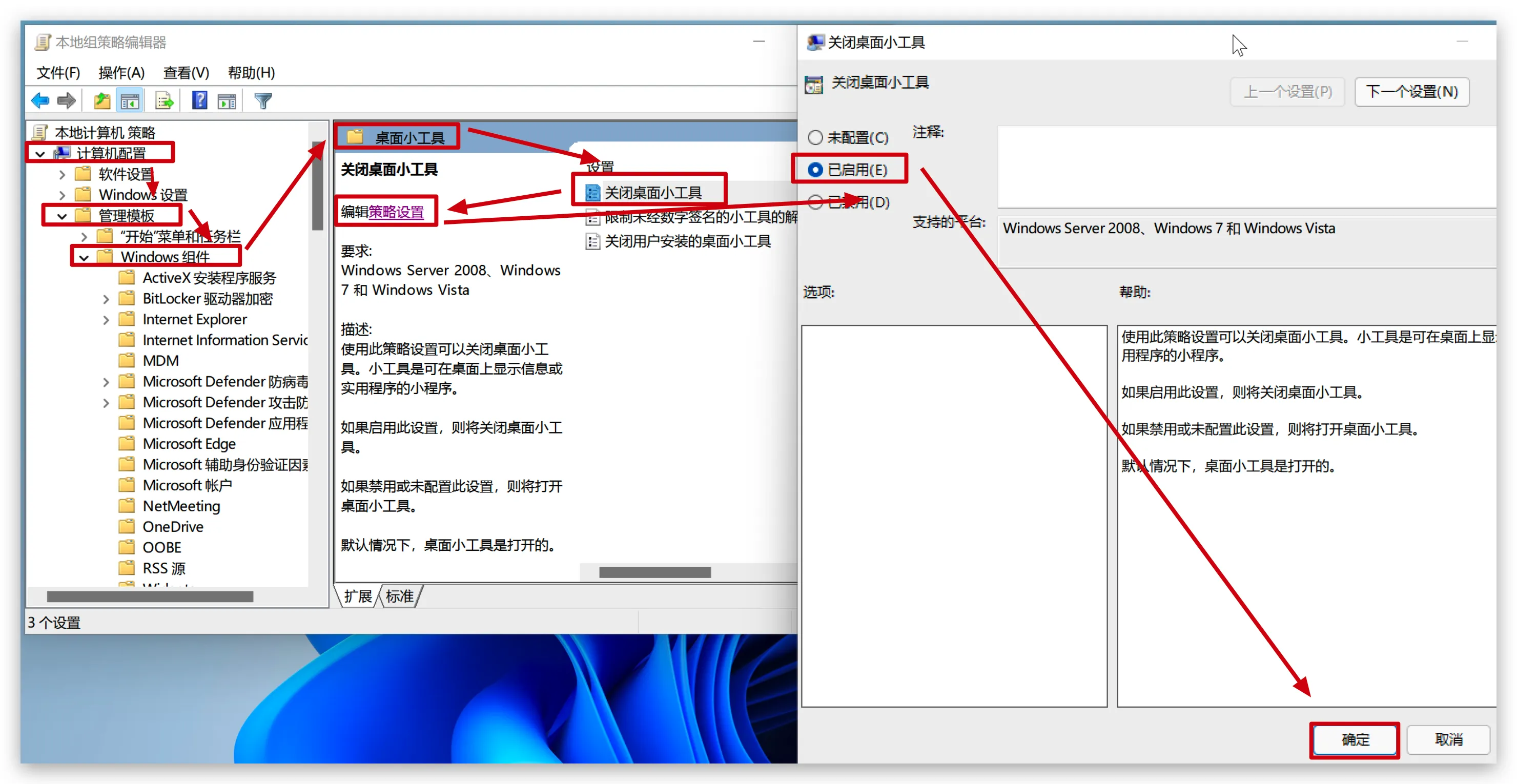Screen dimensions: 1517x784
Task: Select the 未配置(C) radio button
Action: point(815,137)
